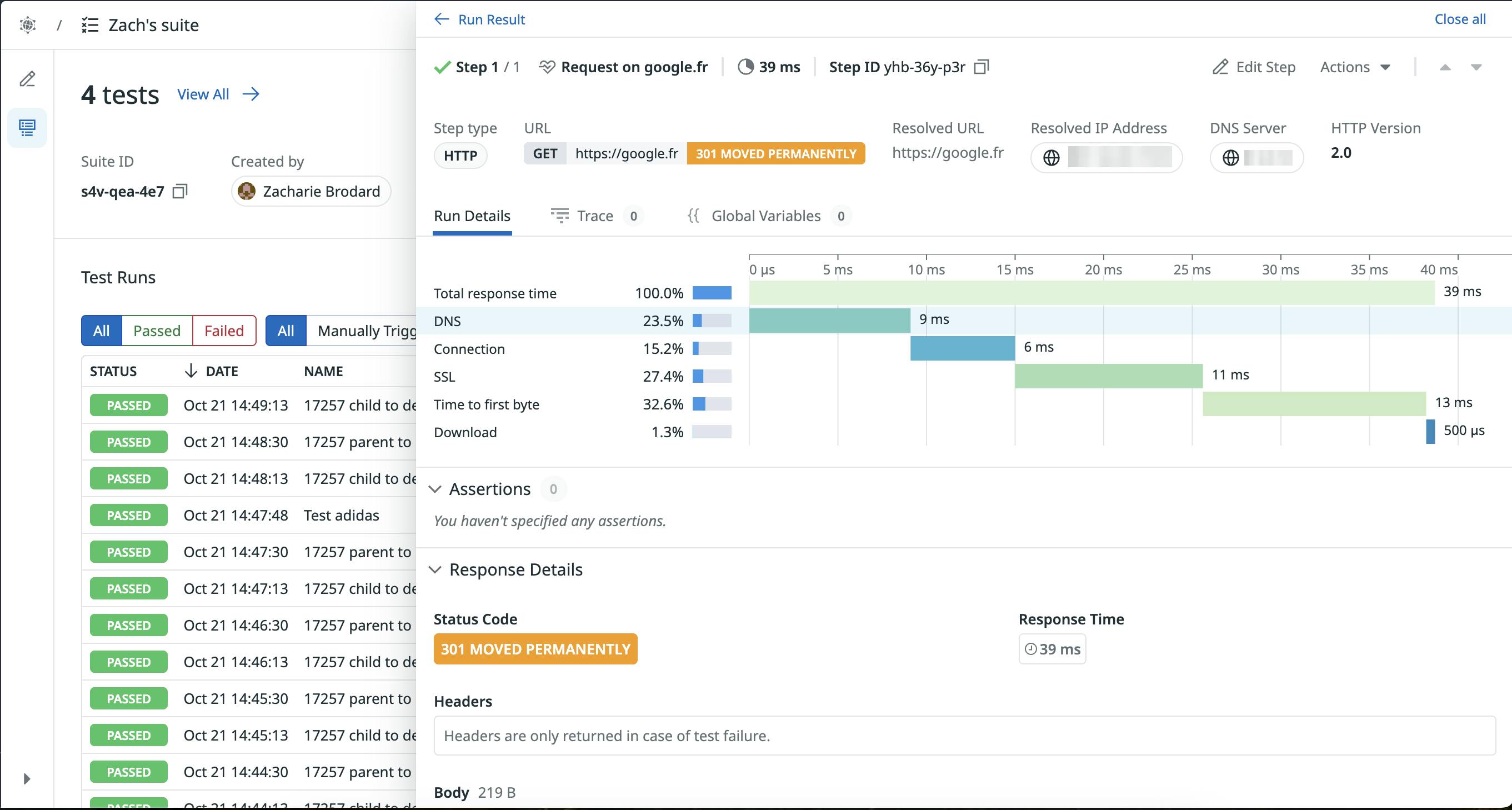Go to previous step with up arrow
The height and width of the screenshot is (810, 1512).
[x=1445, y=68]
